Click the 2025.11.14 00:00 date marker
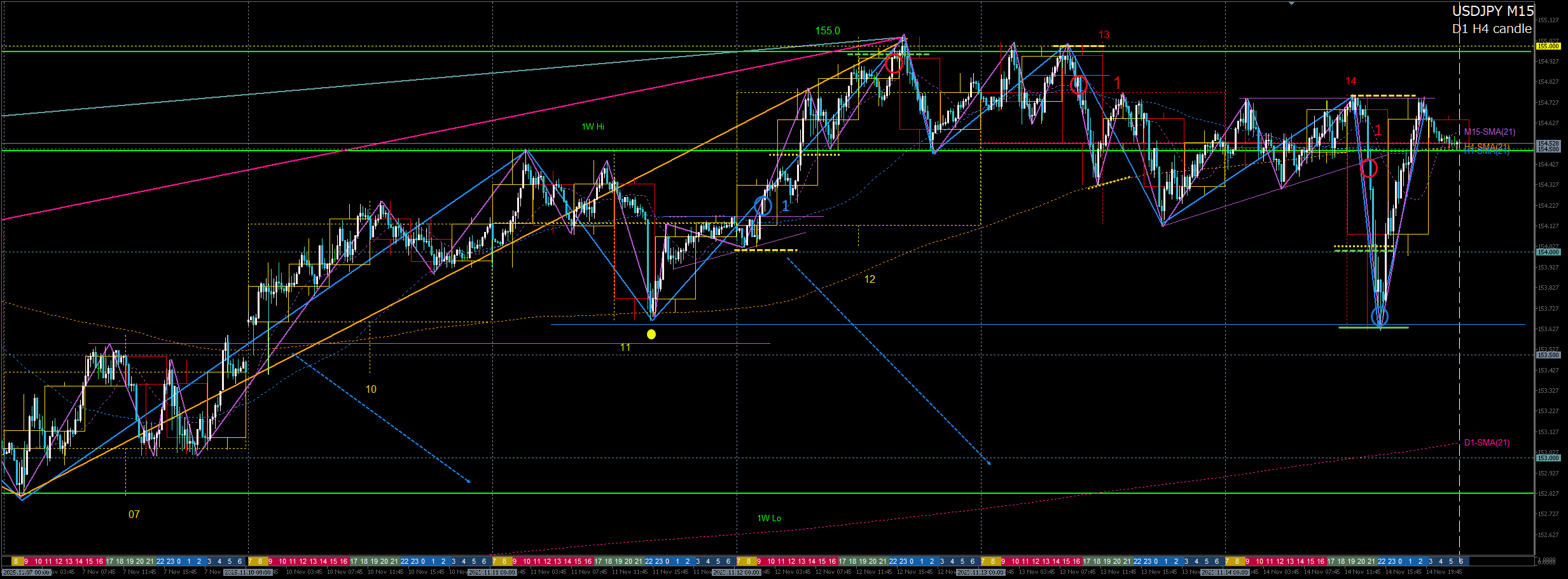Viewport: 1568px width, 579px height. [x=1225, y=573]
